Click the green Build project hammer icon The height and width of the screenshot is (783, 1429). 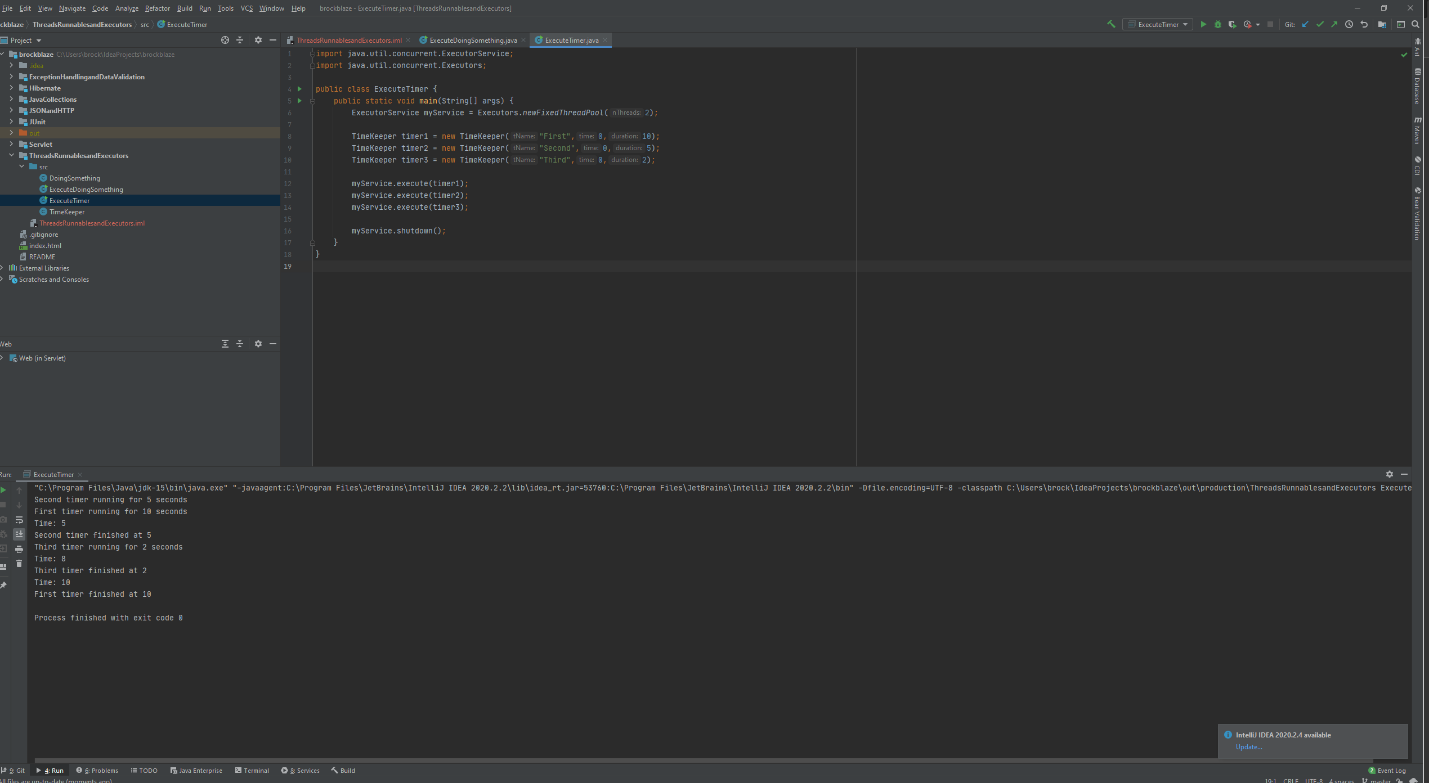click(x=1112, y=24)
